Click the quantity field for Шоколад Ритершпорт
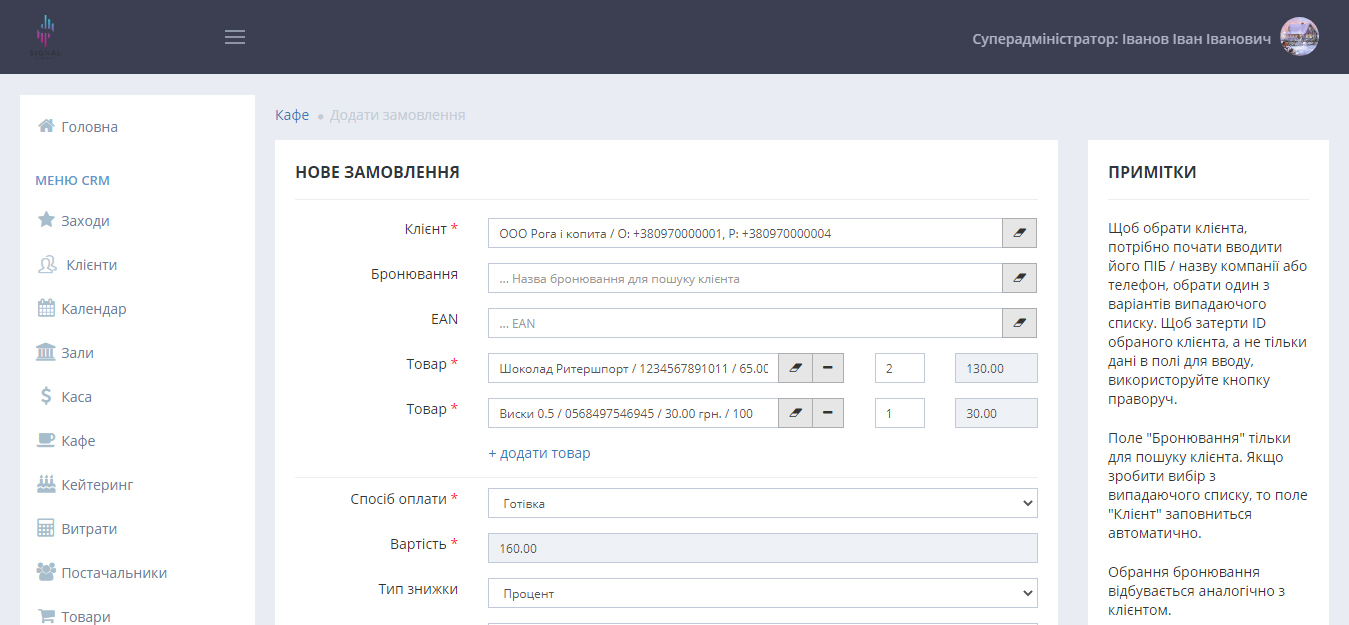 coord(899,368)
